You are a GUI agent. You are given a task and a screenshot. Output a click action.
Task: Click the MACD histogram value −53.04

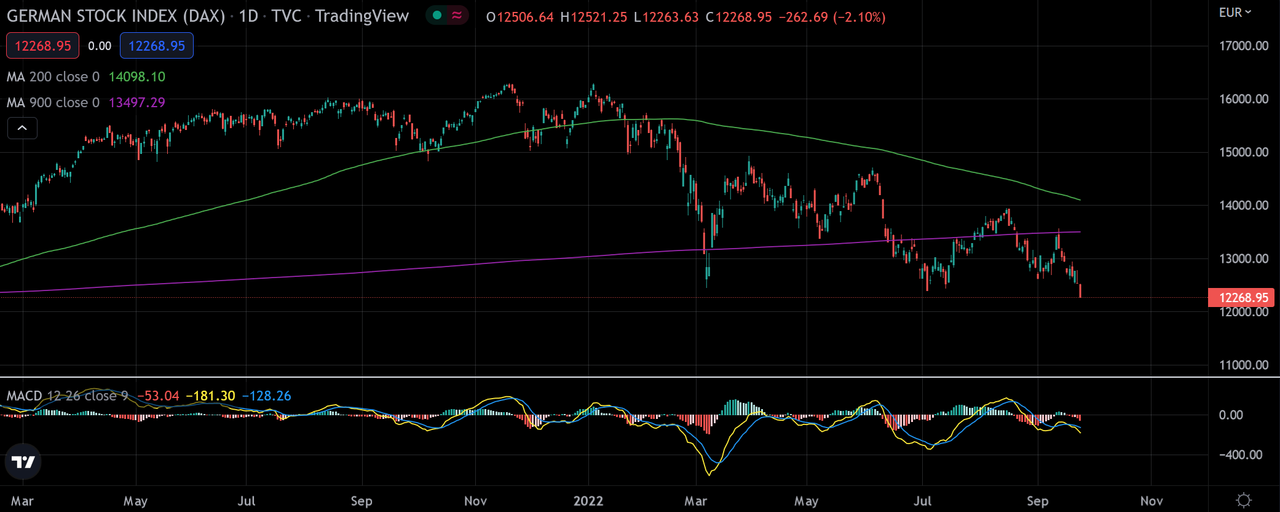158,396
